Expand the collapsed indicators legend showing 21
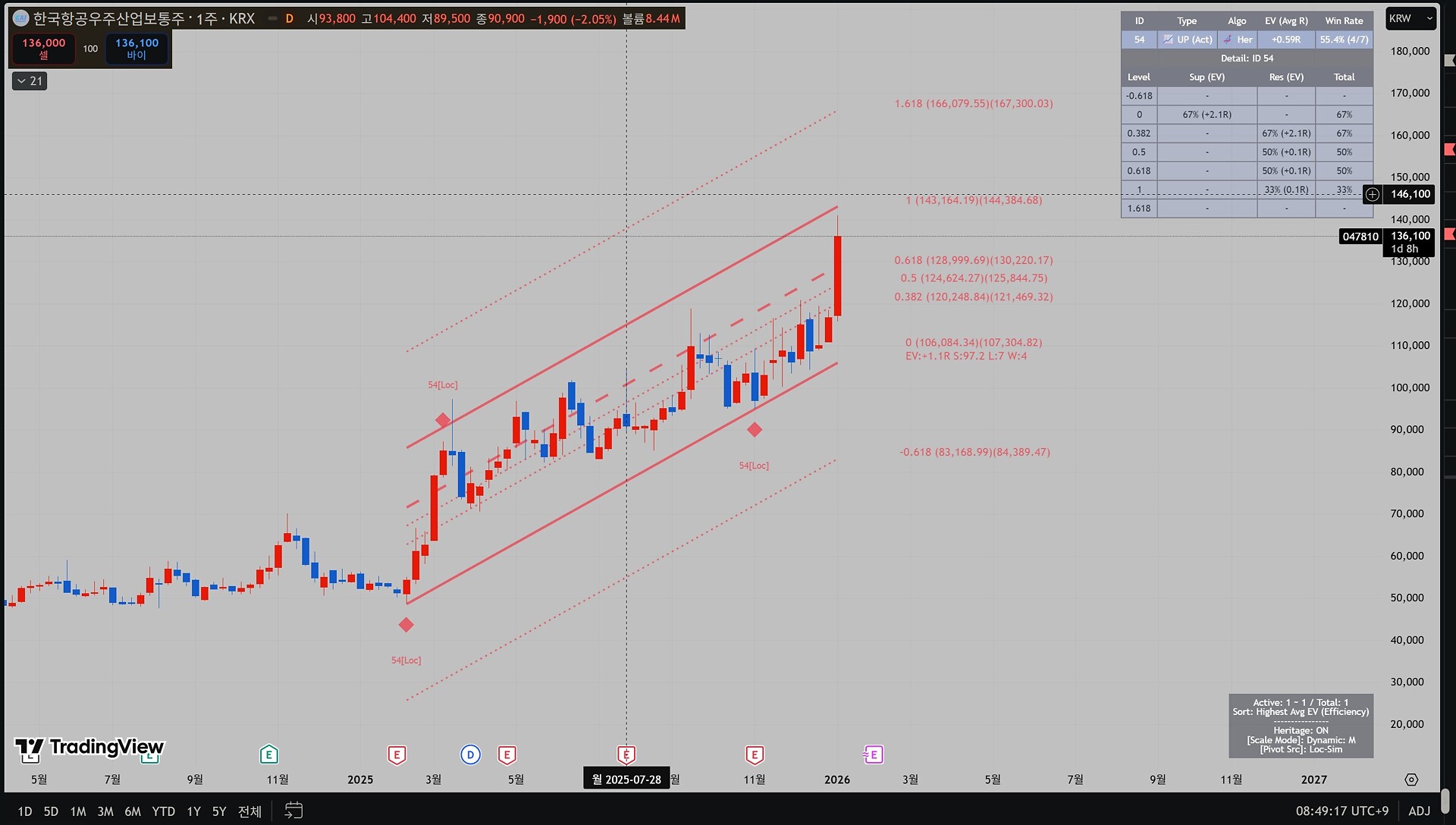 click(x=30, y=80)
